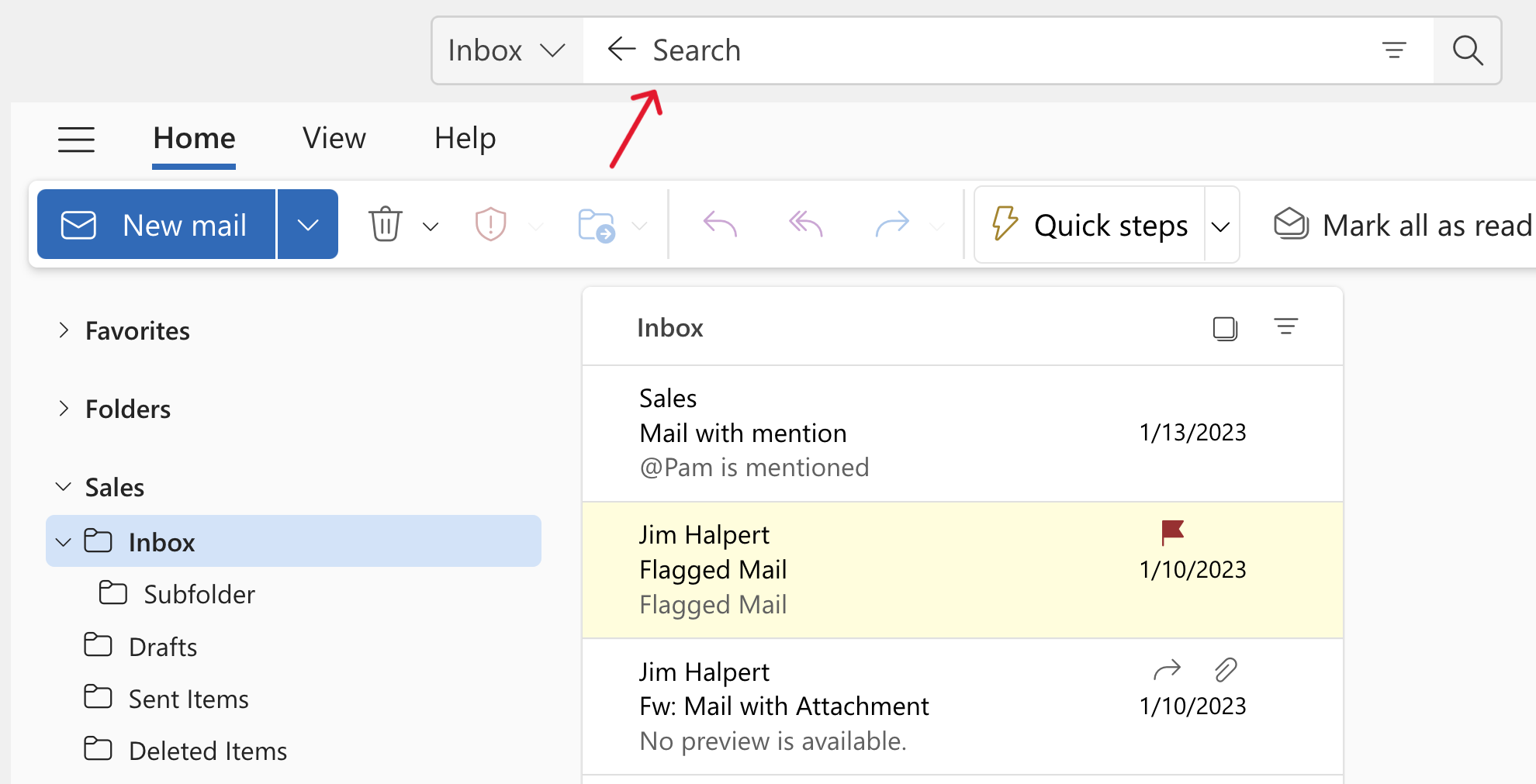This screenshot has height=784, width=1536.
Task: Switch to the View tab
Action: 334,139
